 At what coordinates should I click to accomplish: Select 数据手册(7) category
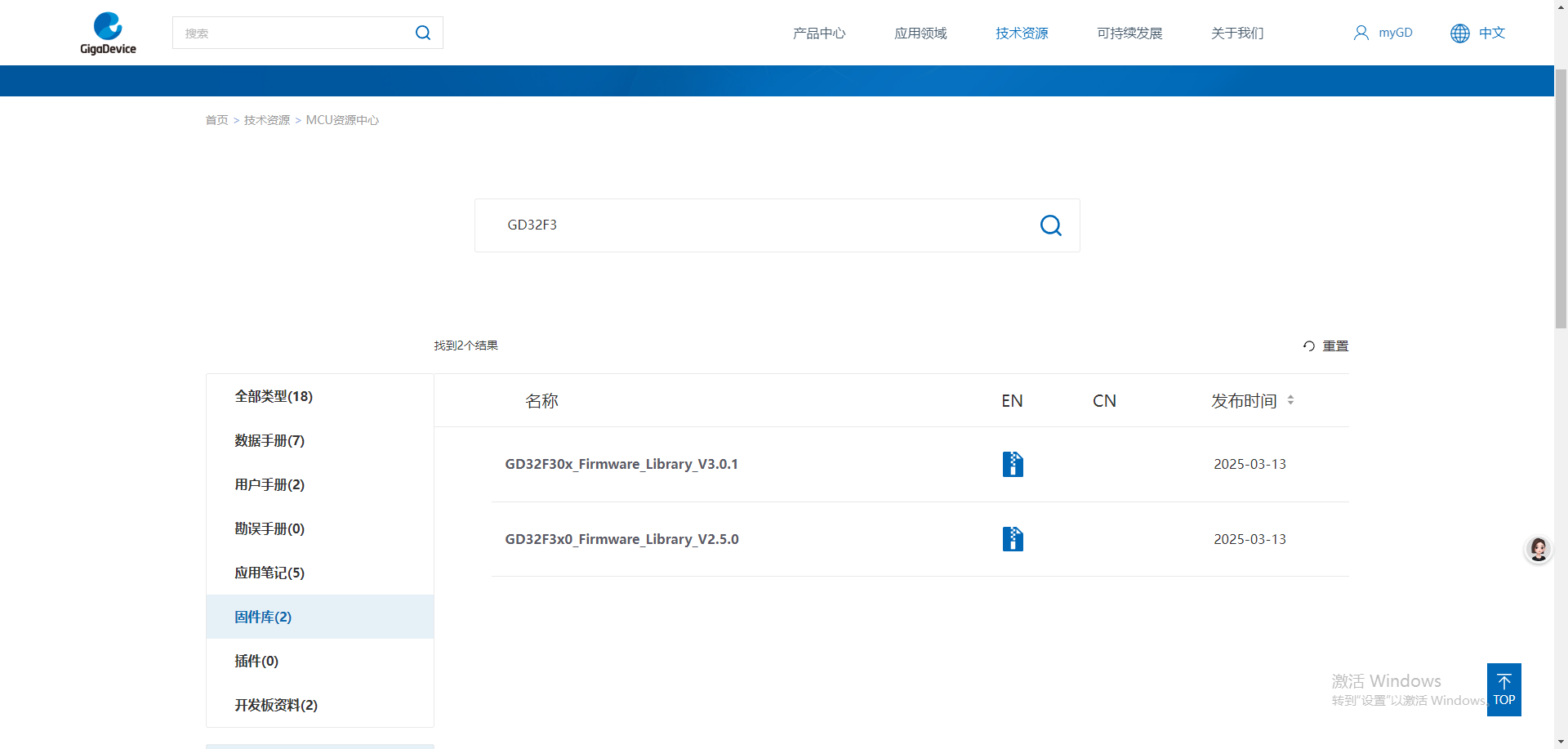point(320,440)
